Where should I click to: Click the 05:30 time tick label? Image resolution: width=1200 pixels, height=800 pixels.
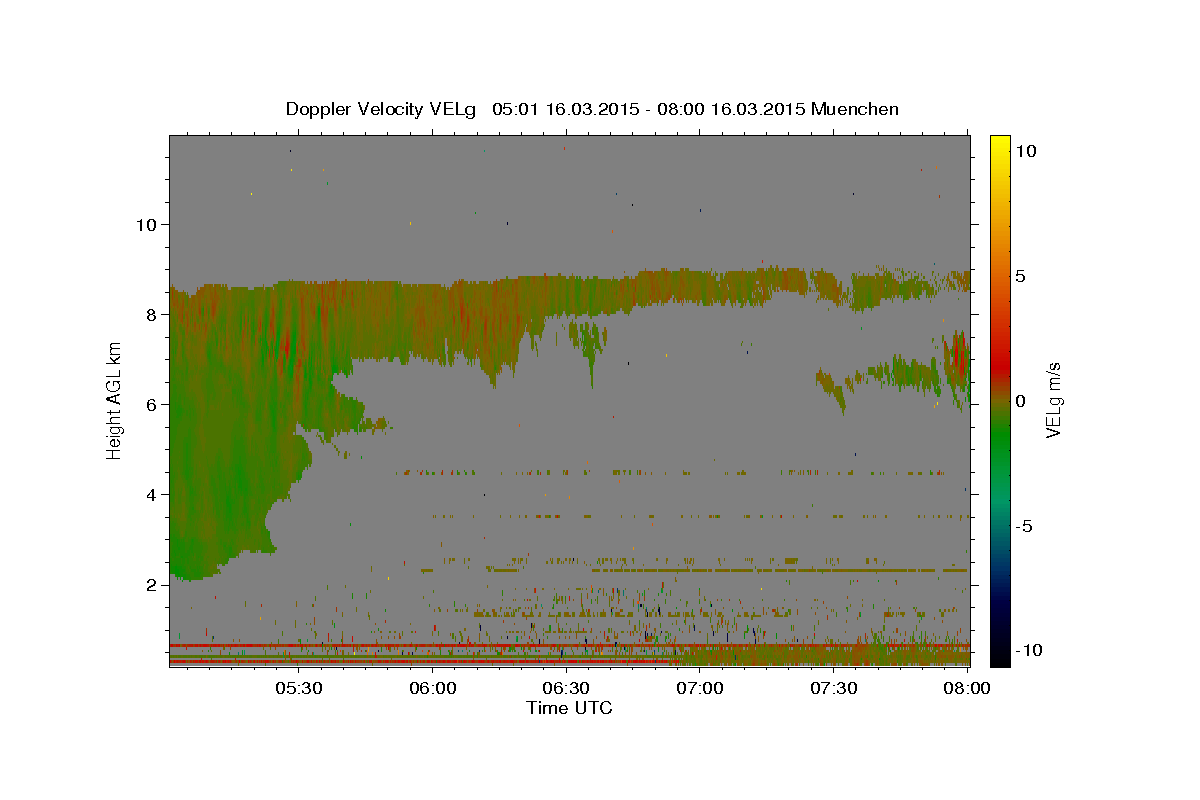coord(299,689)
